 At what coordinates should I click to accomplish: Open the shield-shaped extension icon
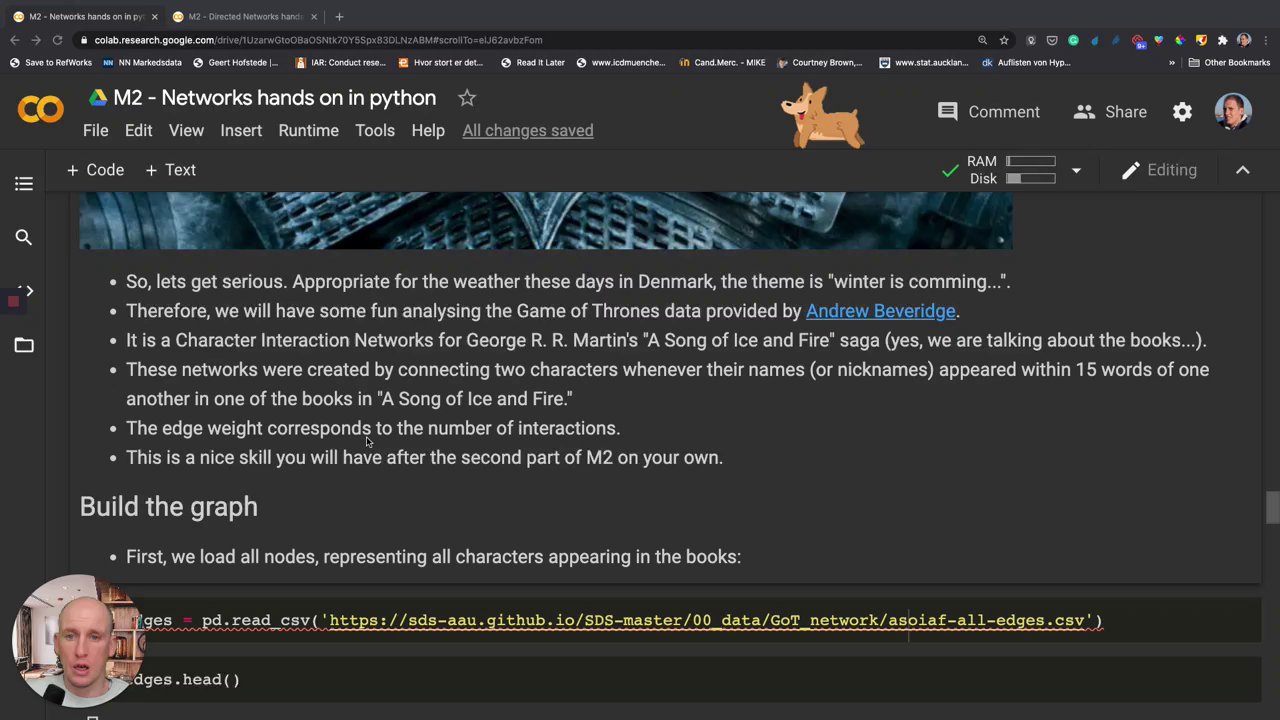point(1201,40)
